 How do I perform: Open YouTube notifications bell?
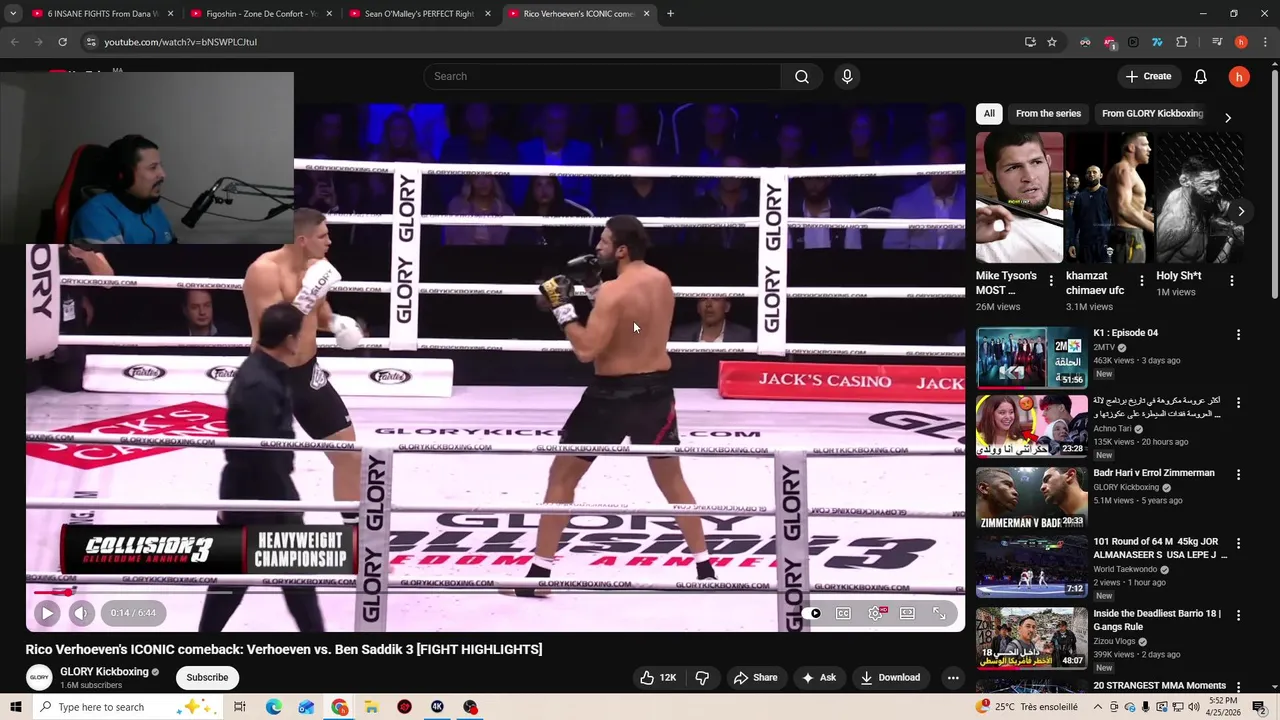(1200, 76)
